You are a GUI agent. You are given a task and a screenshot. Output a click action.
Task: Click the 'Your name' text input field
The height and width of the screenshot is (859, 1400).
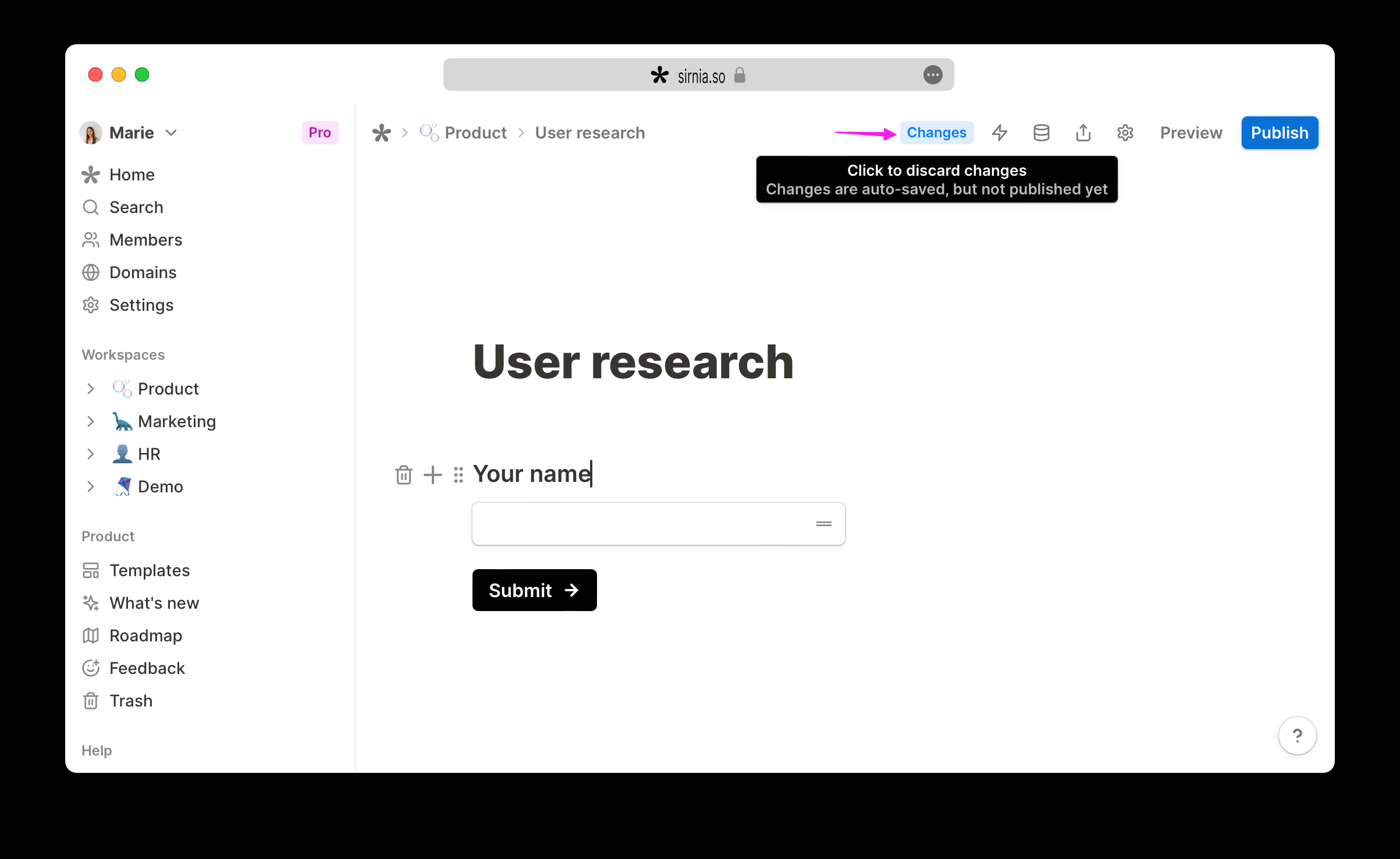[658, 524]
